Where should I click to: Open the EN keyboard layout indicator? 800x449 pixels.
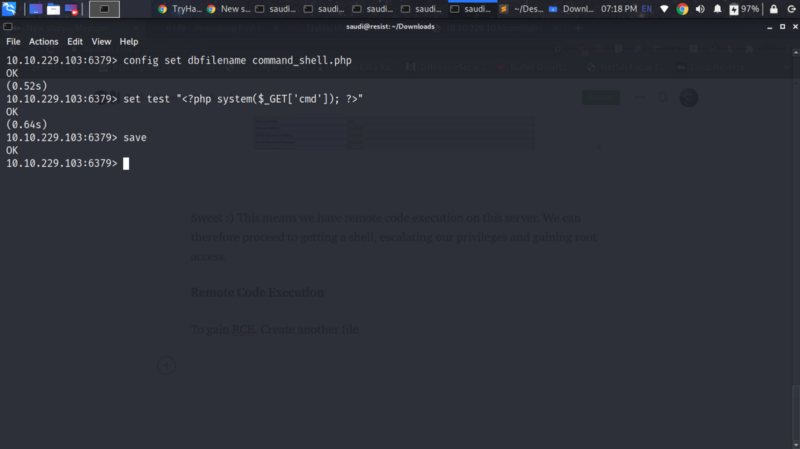coord(646,9)
